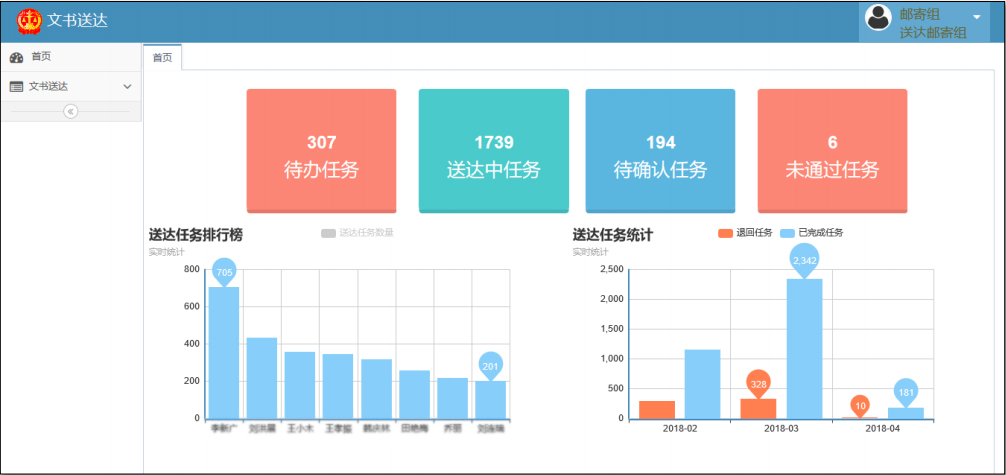This screenshot has width=1006, height=475.
Task: Click the tallest bar for 李新广
Action: (224, 353)
